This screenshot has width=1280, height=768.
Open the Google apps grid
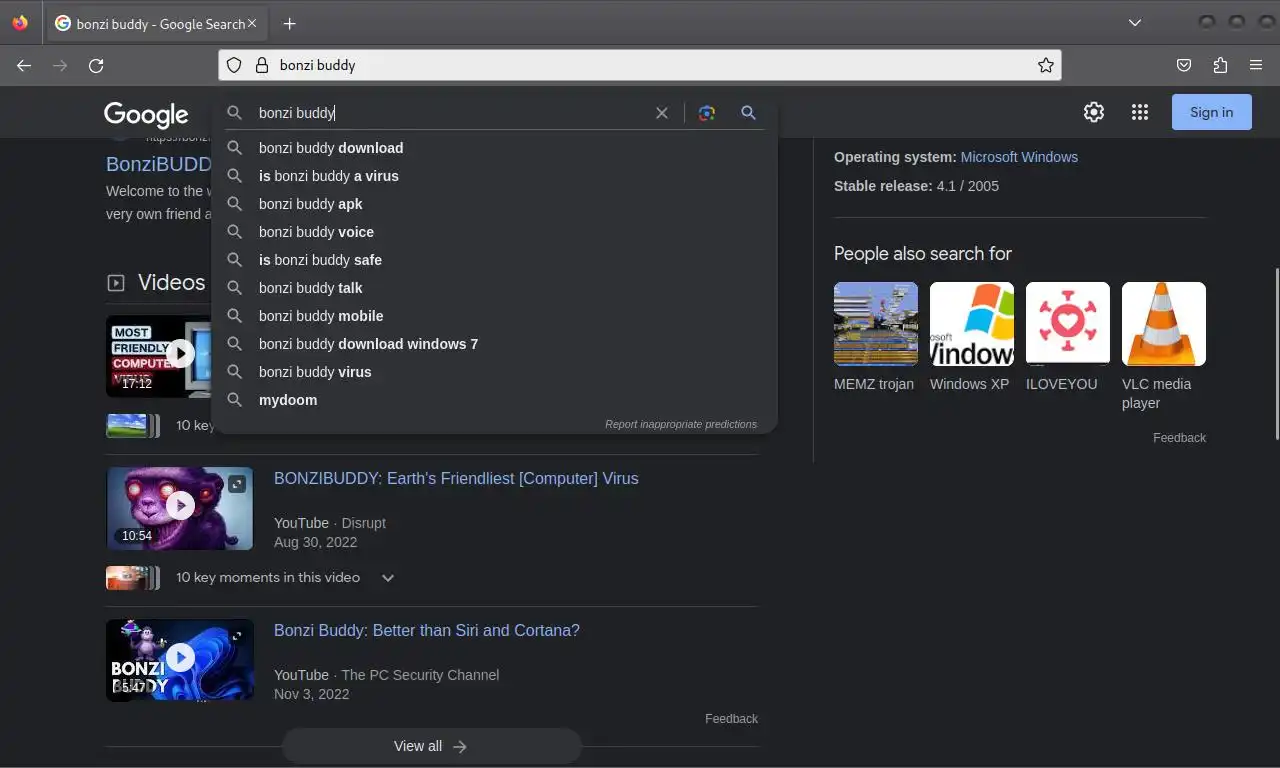coord(1140,112)
